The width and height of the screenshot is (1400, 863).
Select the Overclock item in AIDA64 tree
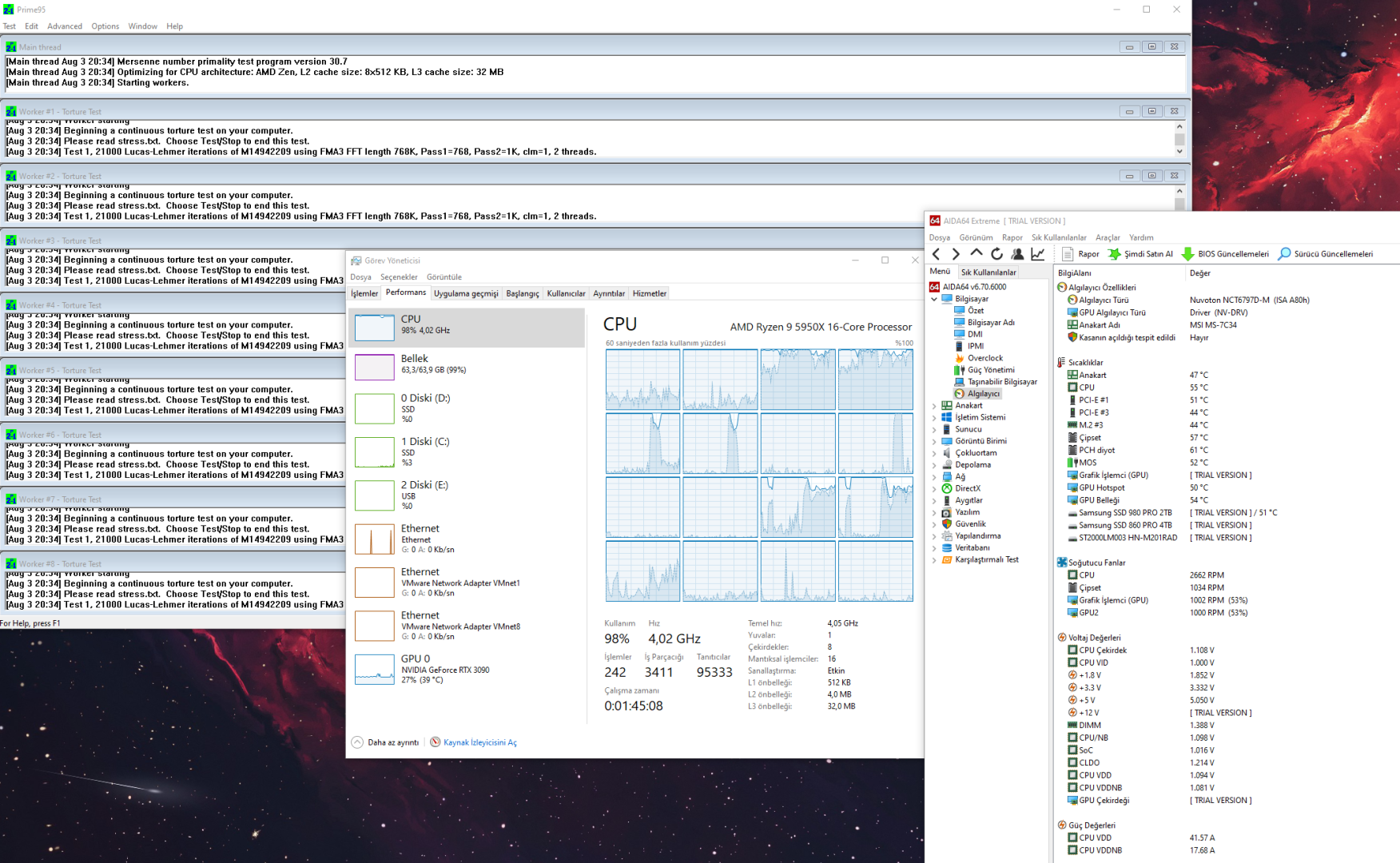point(984,358)
